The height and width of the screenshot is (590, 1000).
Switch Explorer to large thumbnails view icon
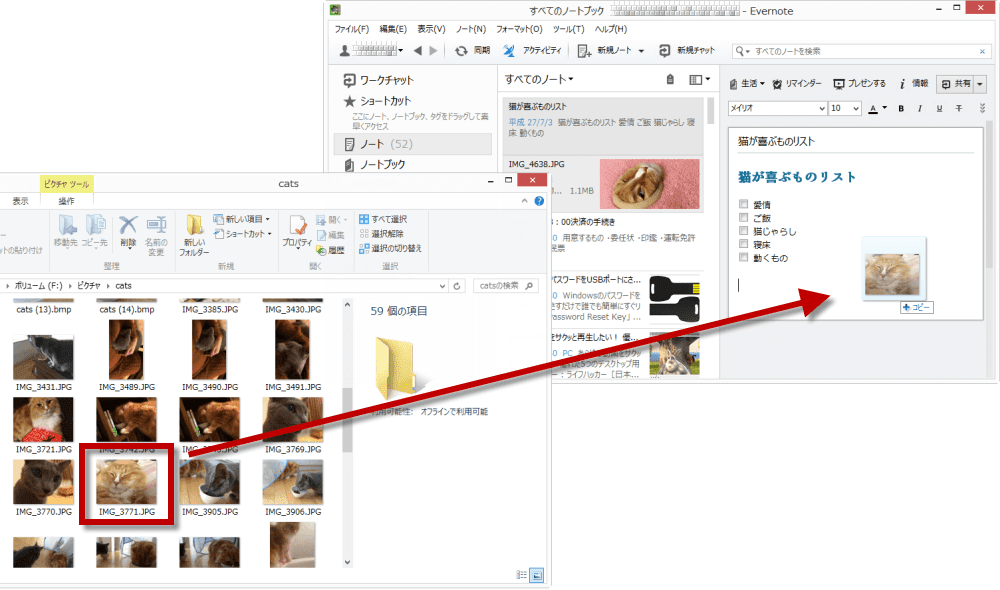[537, 575]
